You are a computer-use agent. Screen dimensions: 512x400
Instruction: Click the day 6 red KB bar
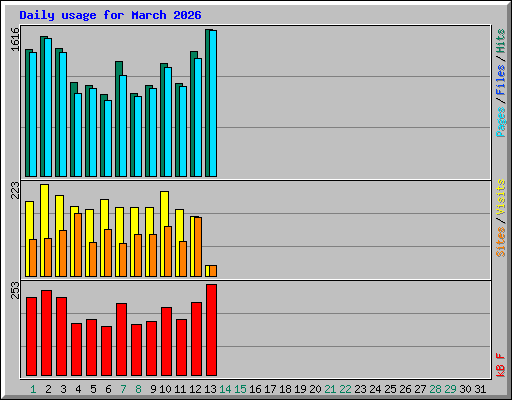click(x=106, y=351)
